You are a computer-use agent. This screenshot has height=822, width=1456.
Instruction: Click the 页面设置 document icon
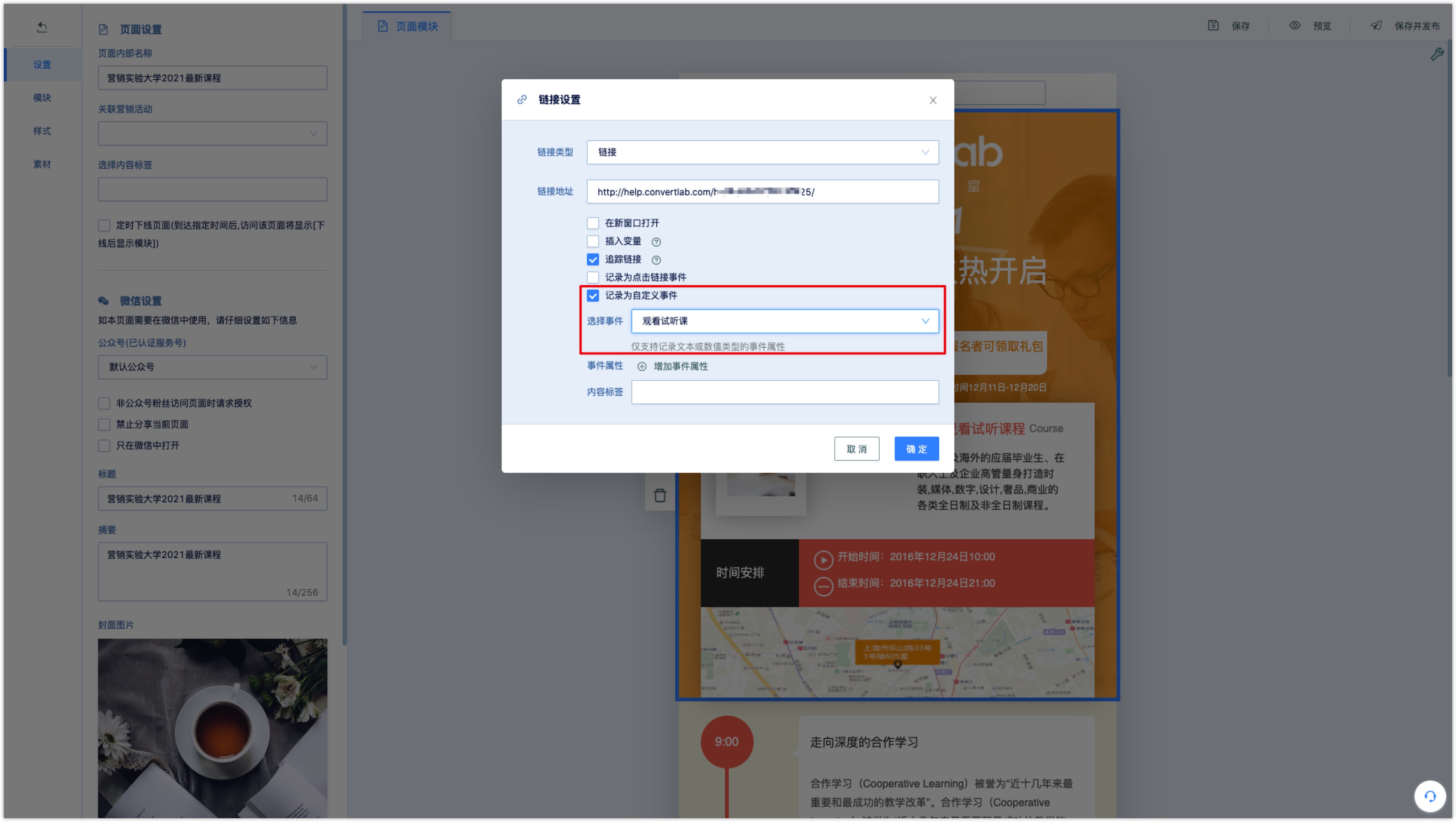[103, 29]
